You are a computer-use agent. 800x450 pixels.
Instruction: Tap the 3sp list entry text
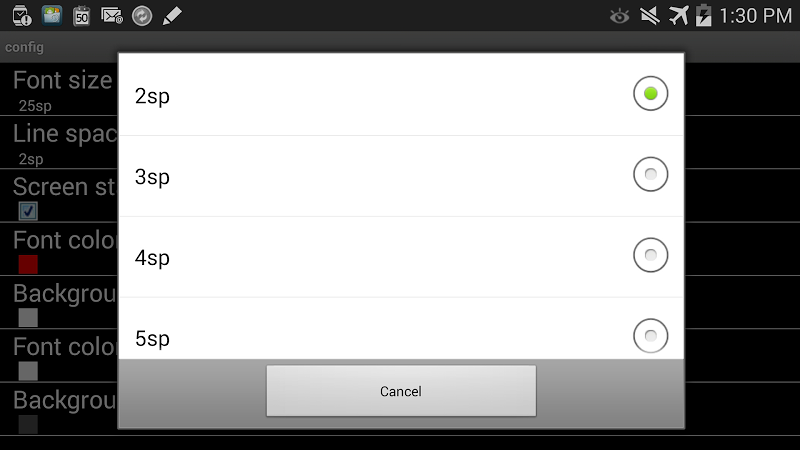click(152, 177)
